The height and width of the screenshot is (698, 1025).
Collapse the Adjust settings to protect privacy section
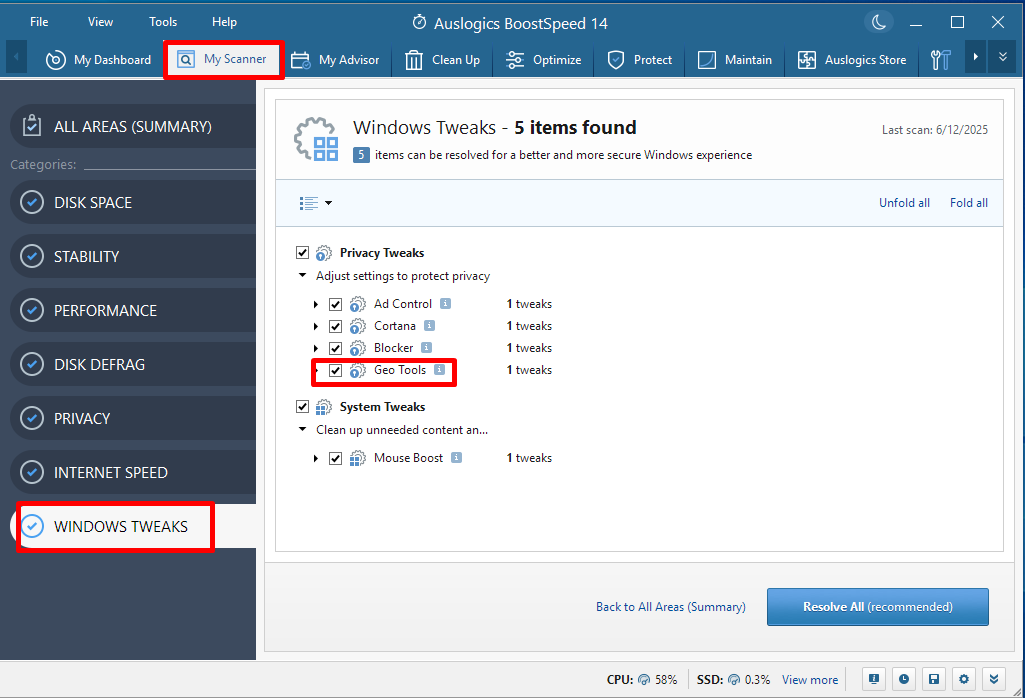click(302, 275)
